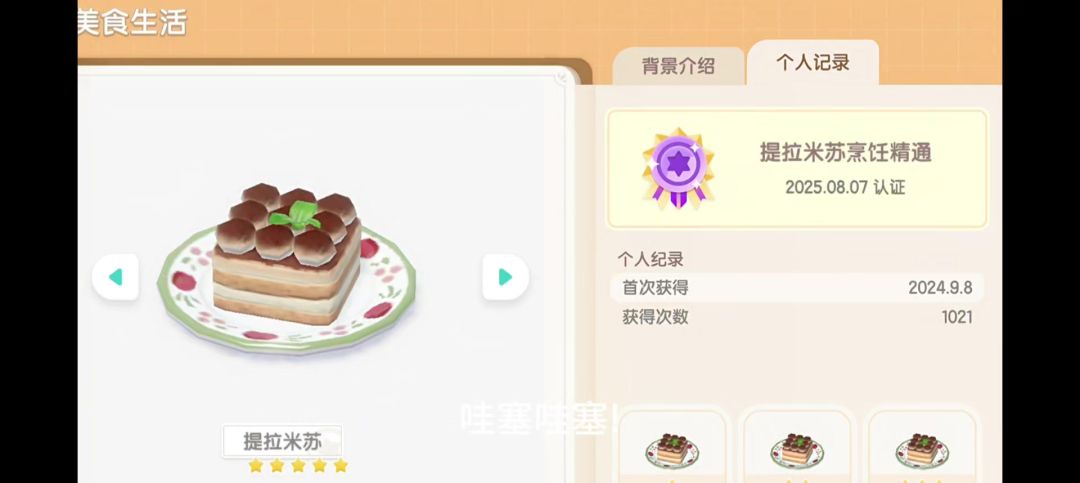The image size is (1080, 483).
Task: Tap the middle star below the dish name
Action: pyautogui.click(x=298, y=466)
